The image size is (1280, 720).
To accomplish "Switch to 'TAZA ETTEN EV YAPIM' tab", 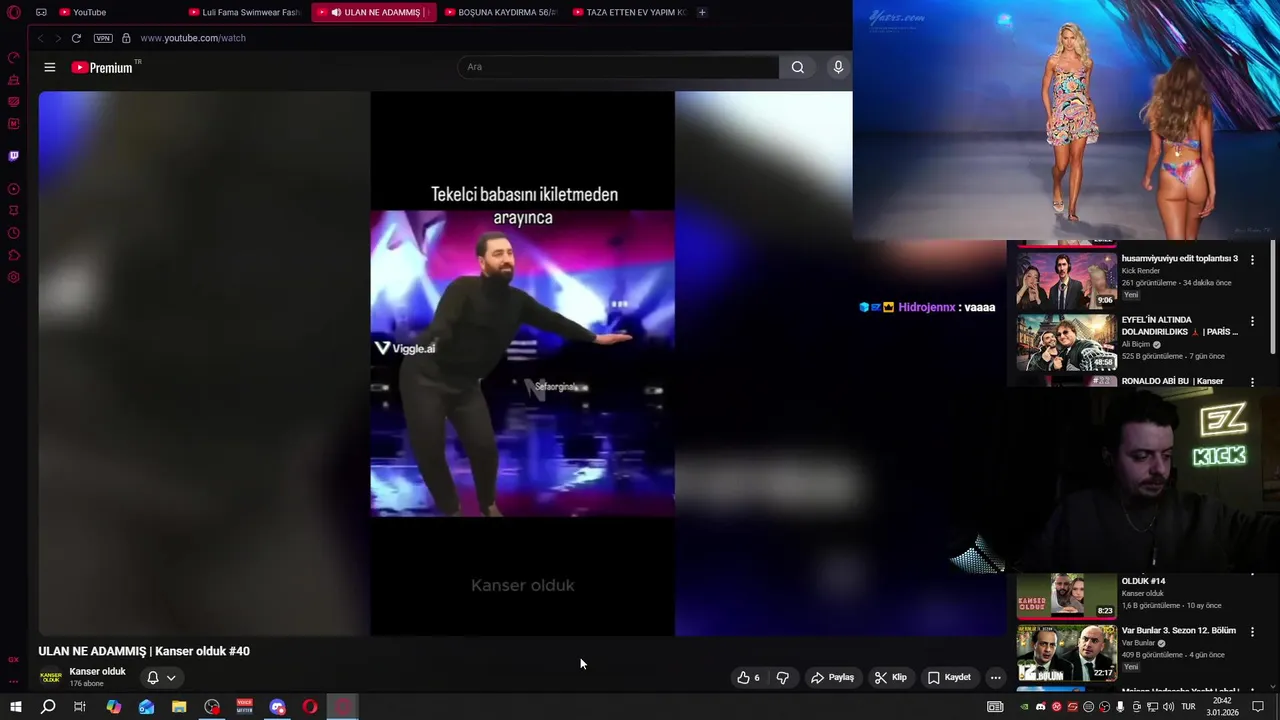I will (x=629, y=12).
